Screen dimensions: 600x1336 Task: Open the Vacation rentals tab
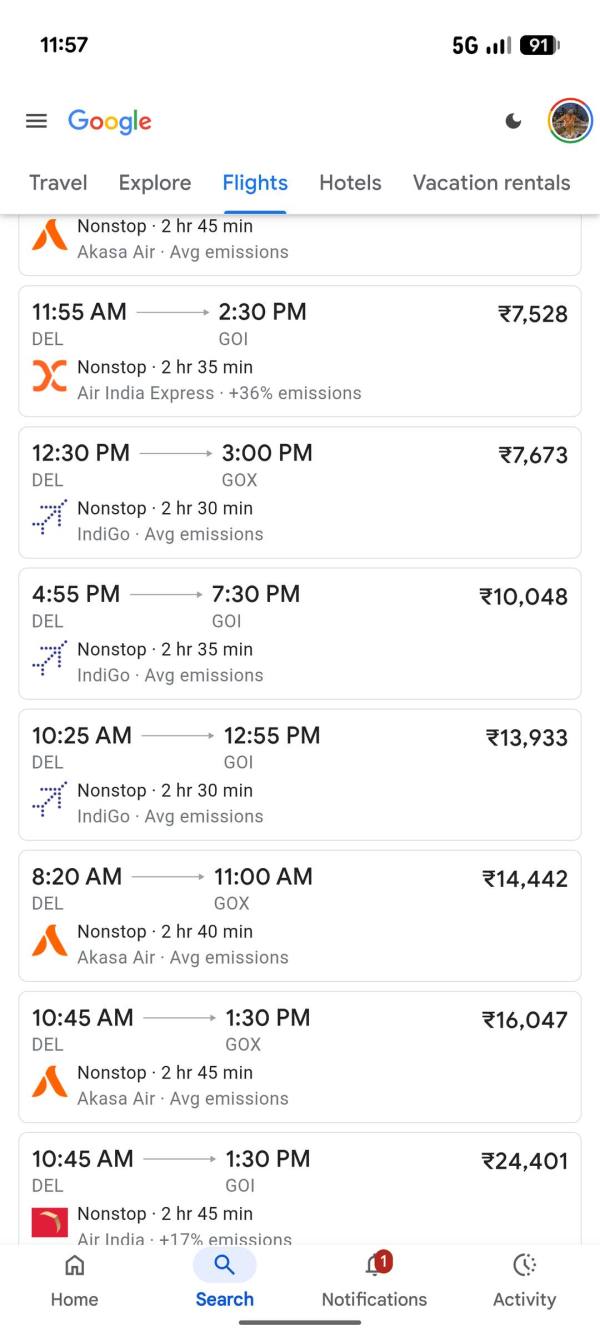pos(491,183)
